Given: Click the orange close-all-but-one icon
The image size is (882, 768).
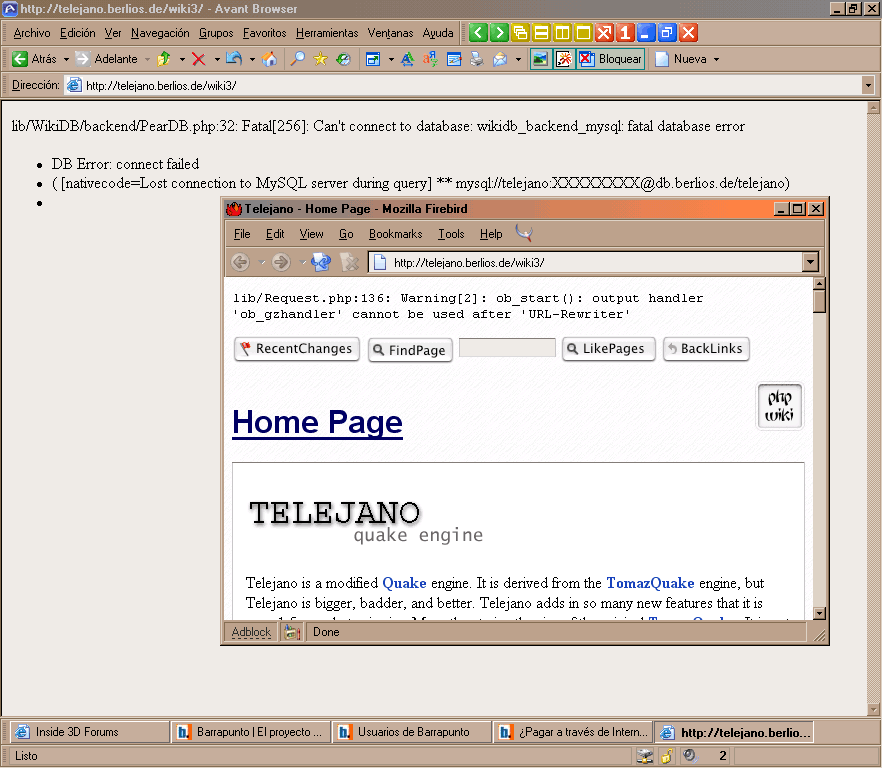Looking at the screenshot, I should coord(625,33).
